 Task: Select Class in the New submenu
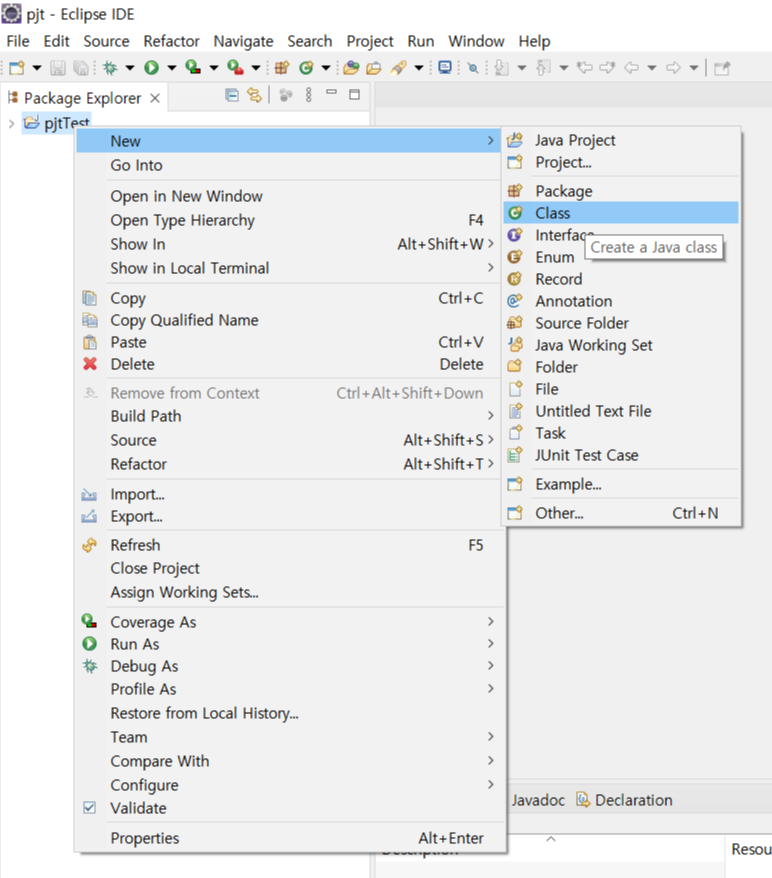tap(621, 213)
